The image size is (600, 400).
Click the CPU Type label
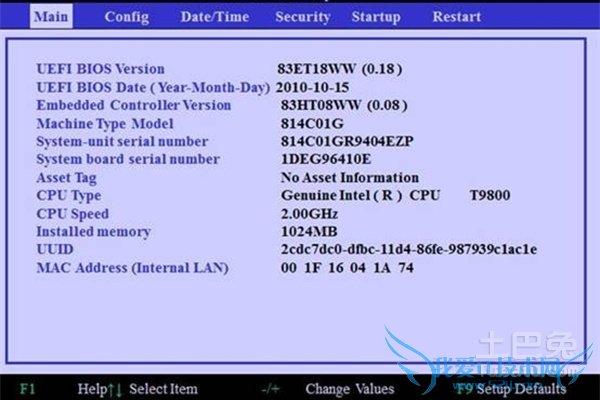pyautogui.click(x=68, y=196)
